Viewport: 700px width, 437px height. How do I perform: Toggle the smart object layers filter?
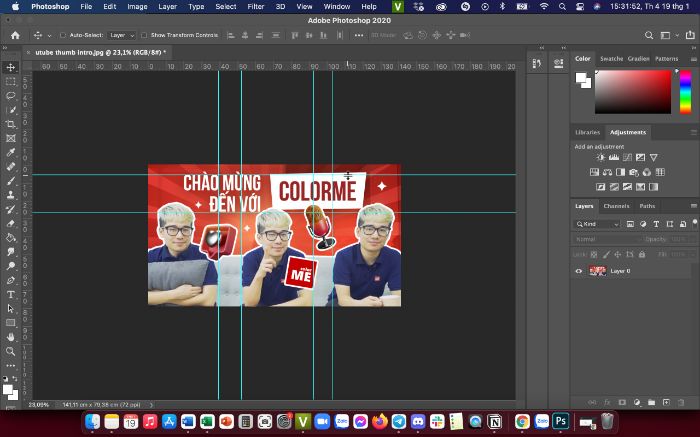[683, 224]
